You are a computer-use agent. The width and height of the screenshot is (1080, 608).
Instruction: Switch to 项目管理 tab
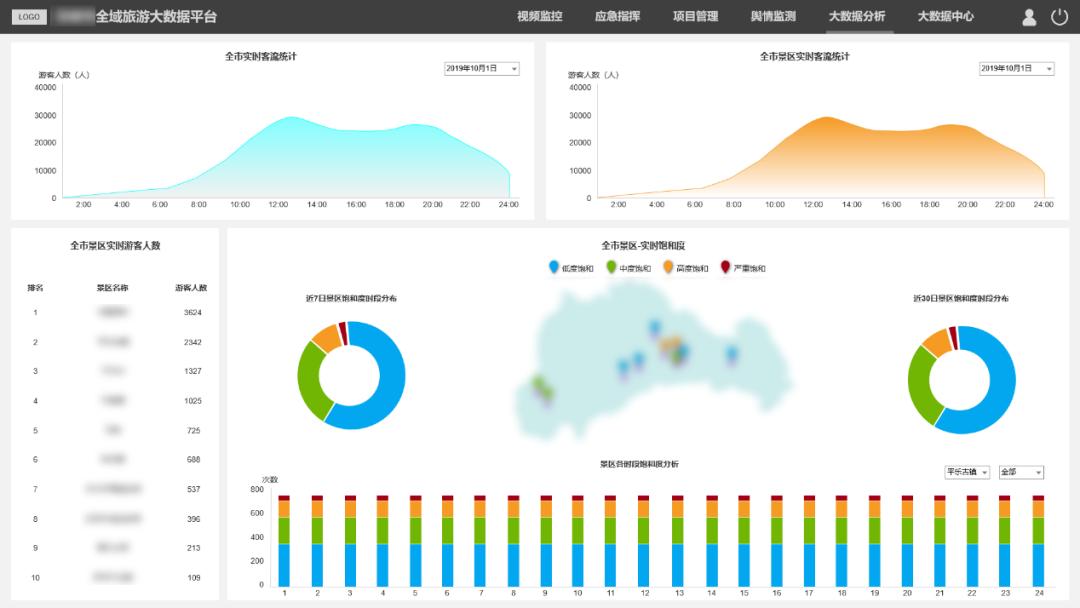click(x=696, y=17)
